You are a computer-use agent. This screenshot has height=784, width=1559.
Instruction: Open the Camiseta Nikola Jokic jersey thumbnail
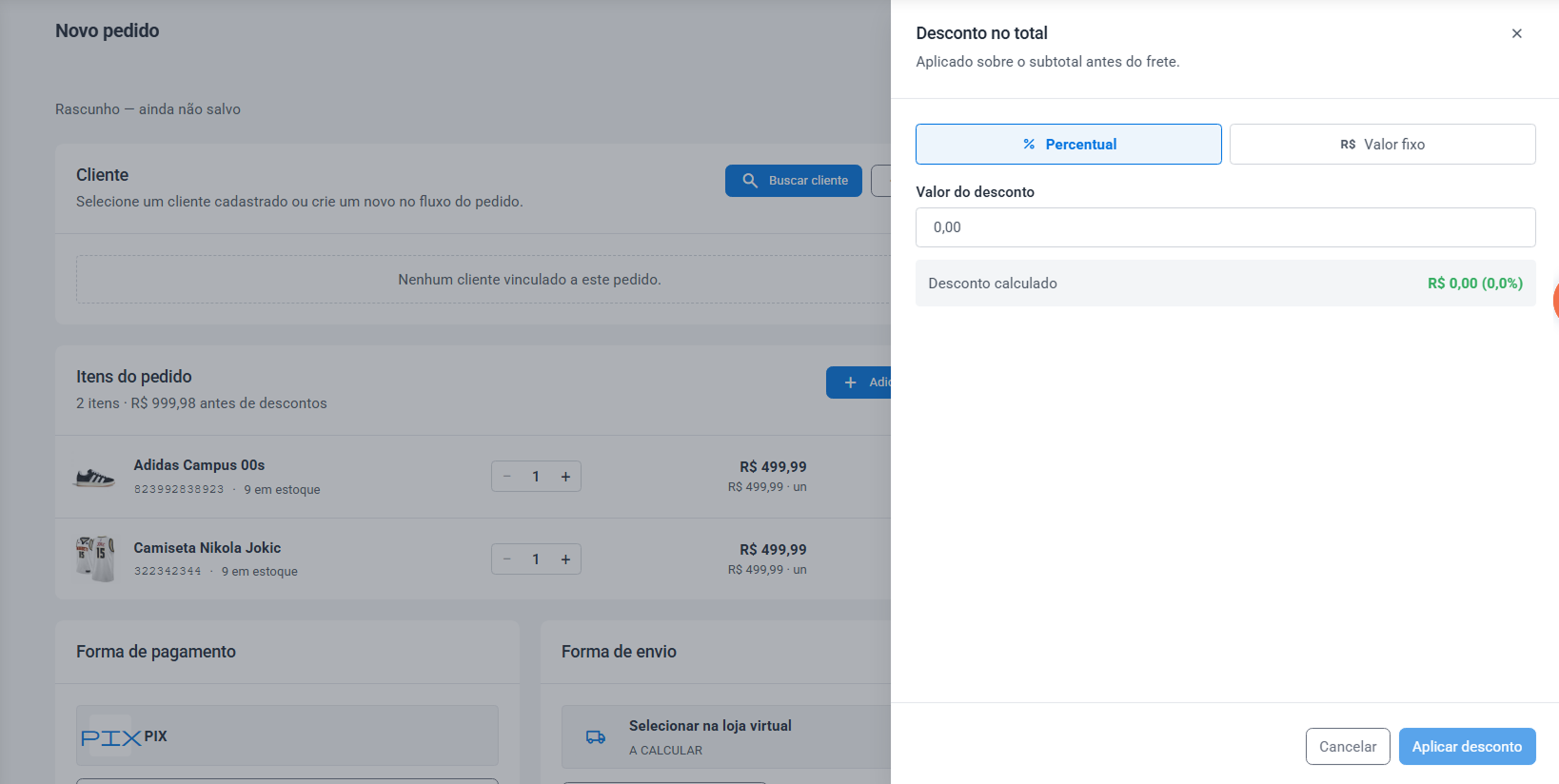[95, 559]
